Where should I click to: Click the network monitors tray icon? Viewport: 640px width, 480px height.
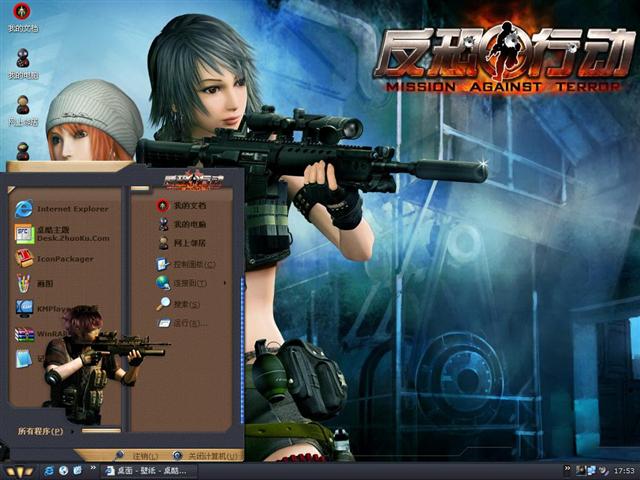[591, 471]
